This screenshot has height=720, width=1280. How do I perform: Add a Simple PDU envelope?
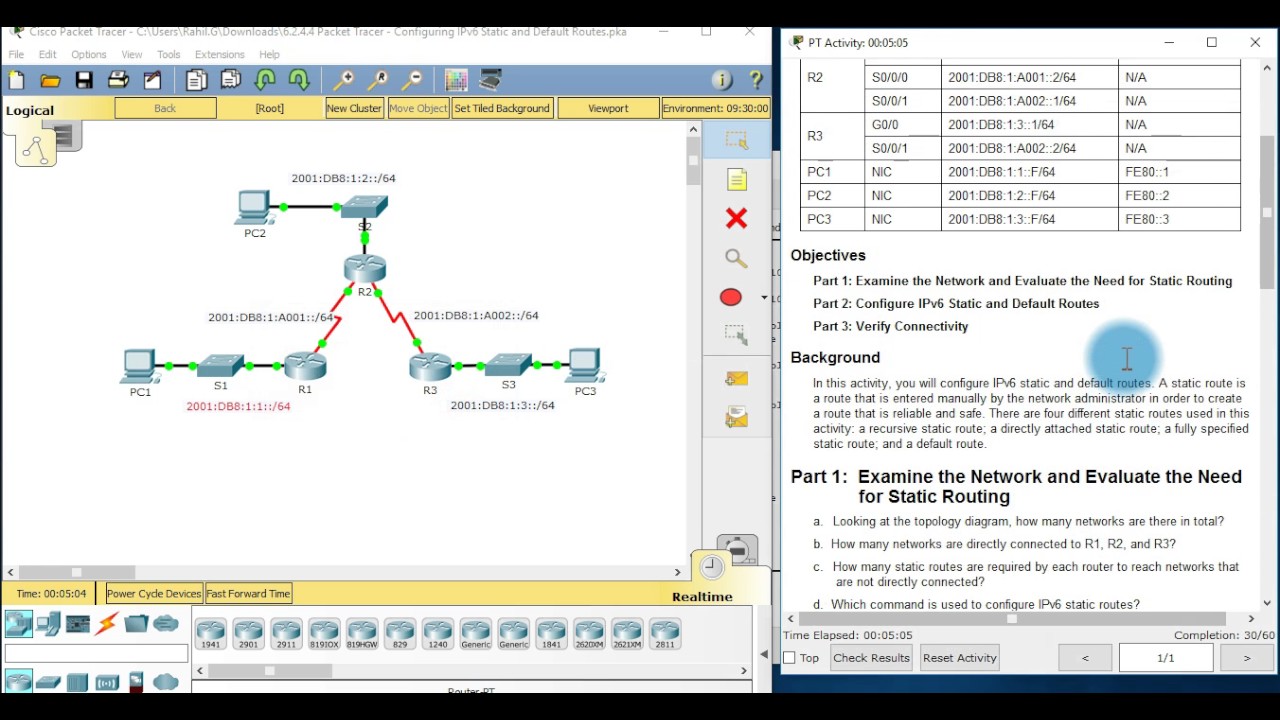coord(737,379)
